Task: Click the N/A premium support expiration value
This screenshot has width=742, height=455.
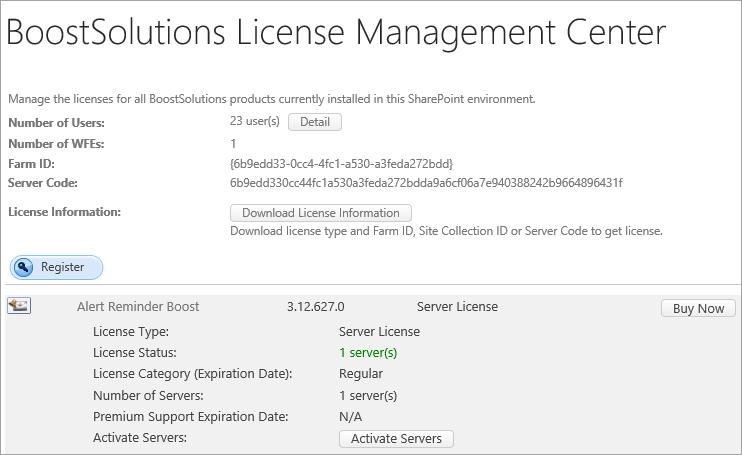Action: click(350, 417)
